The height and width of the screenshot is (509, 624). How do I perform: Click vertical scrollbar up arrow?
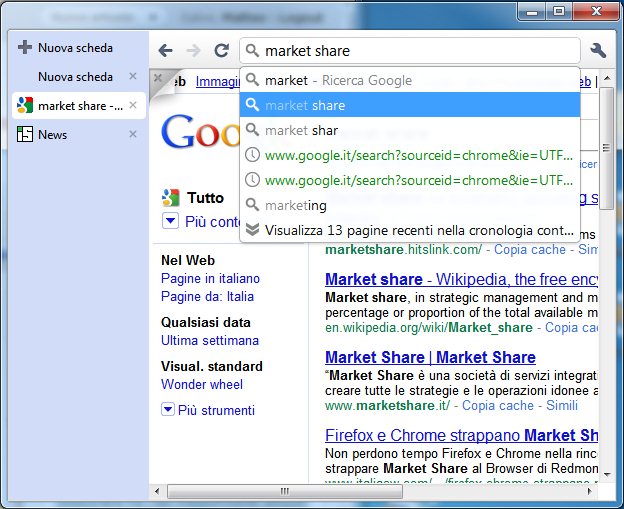click(606, 78)
